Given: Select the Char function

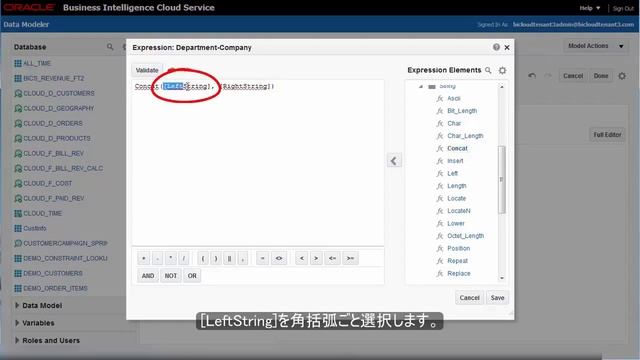Looking at the screenshot, I should click(x=454, y=123).
